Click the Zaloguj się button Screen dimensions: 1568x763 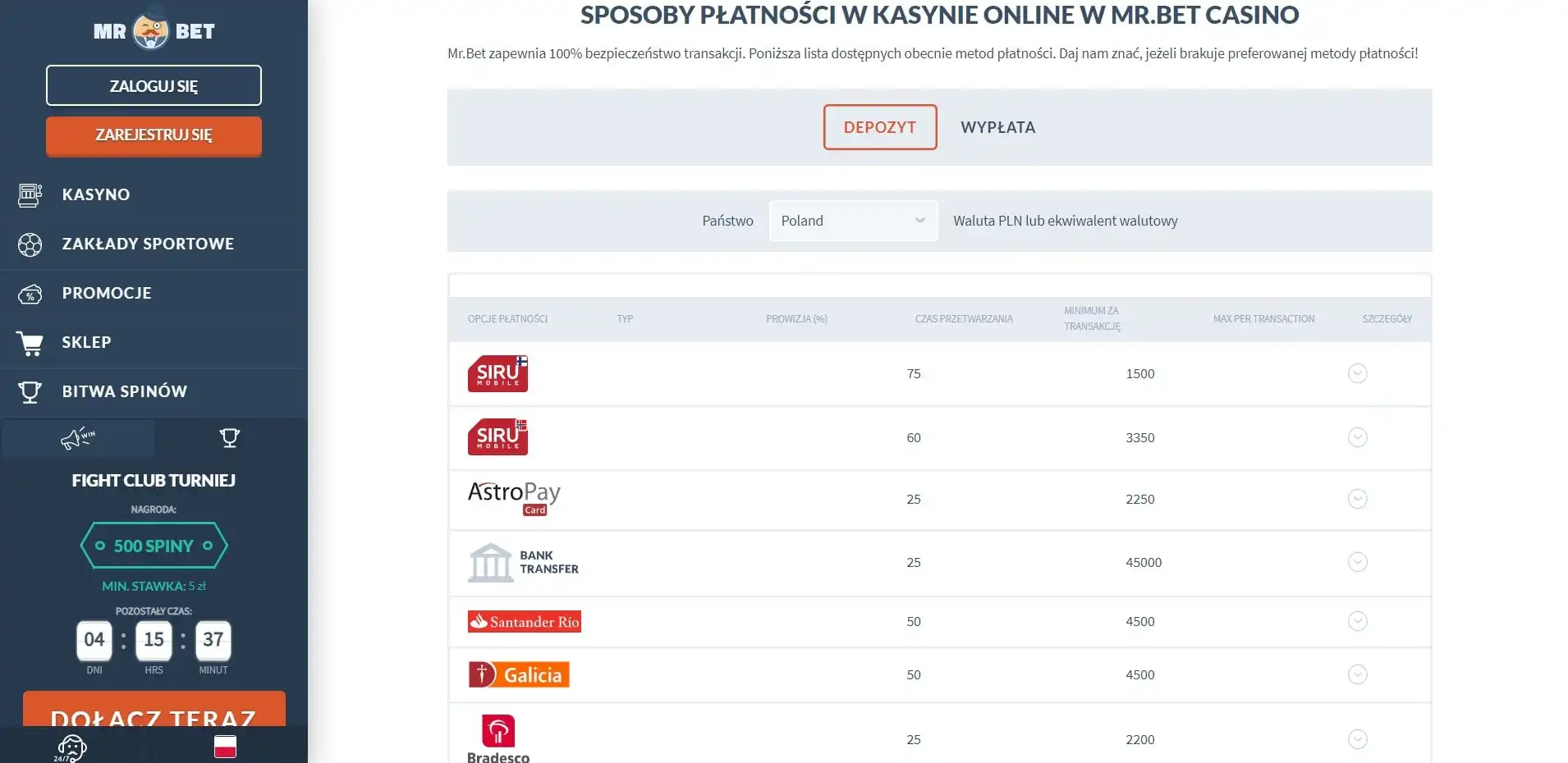pyautogui.click(x=154, y=85)
